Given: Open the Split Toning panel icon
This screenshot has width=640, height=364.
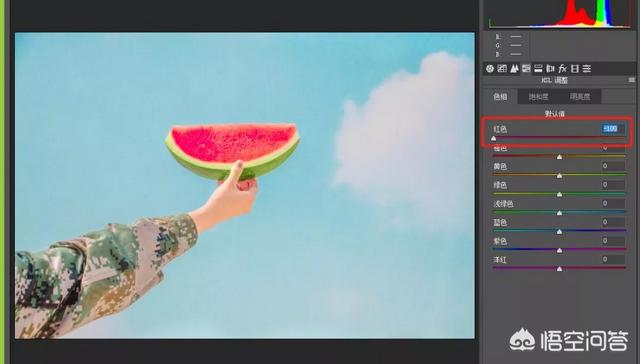Looking at the screenshot, I should click(538, 69).
